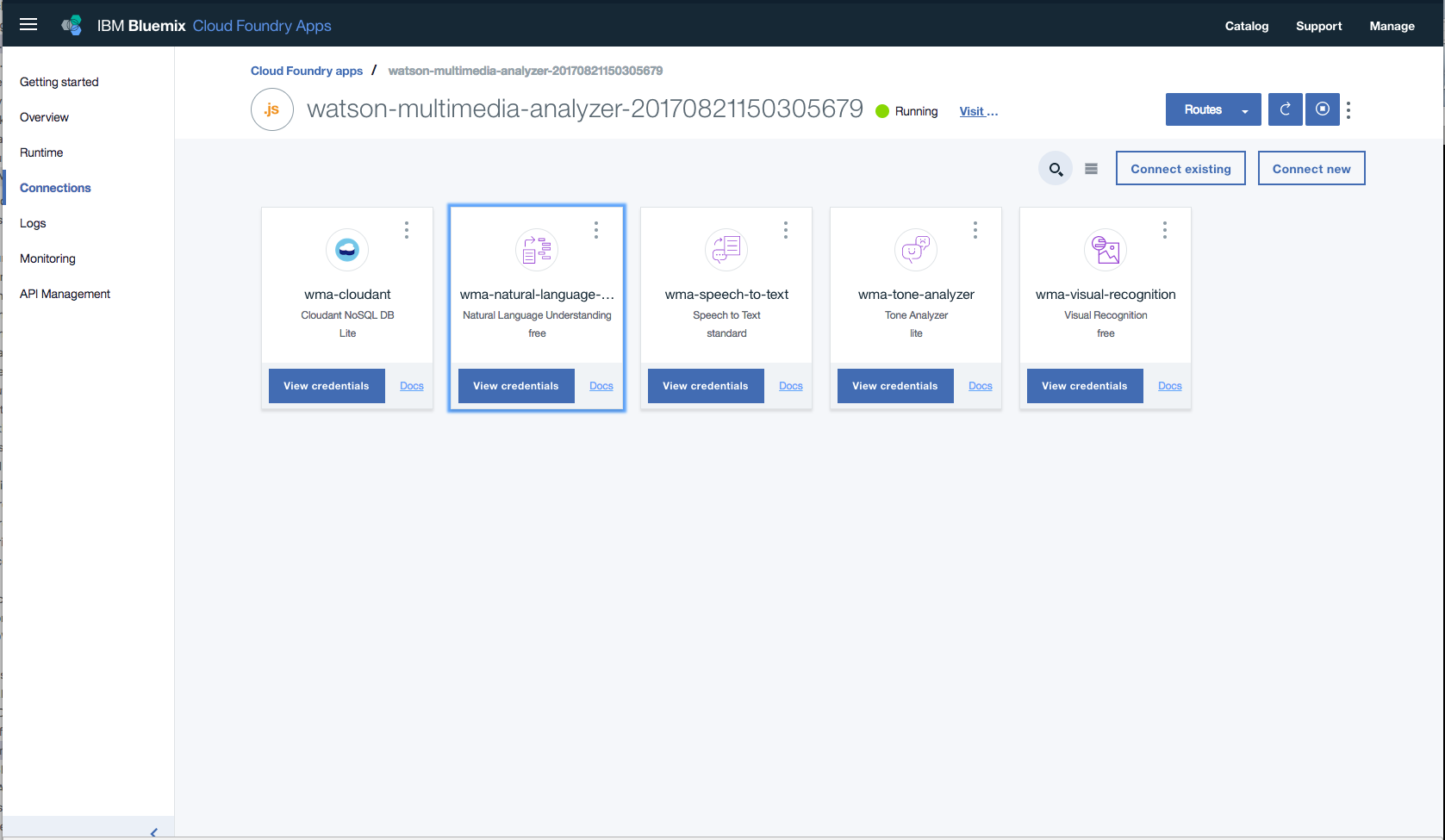Image resolution: width=1445 pixels, height=840 pixels.
Task: Open Docs link on wma-tone-analyzer card
Action: (981, 386)
